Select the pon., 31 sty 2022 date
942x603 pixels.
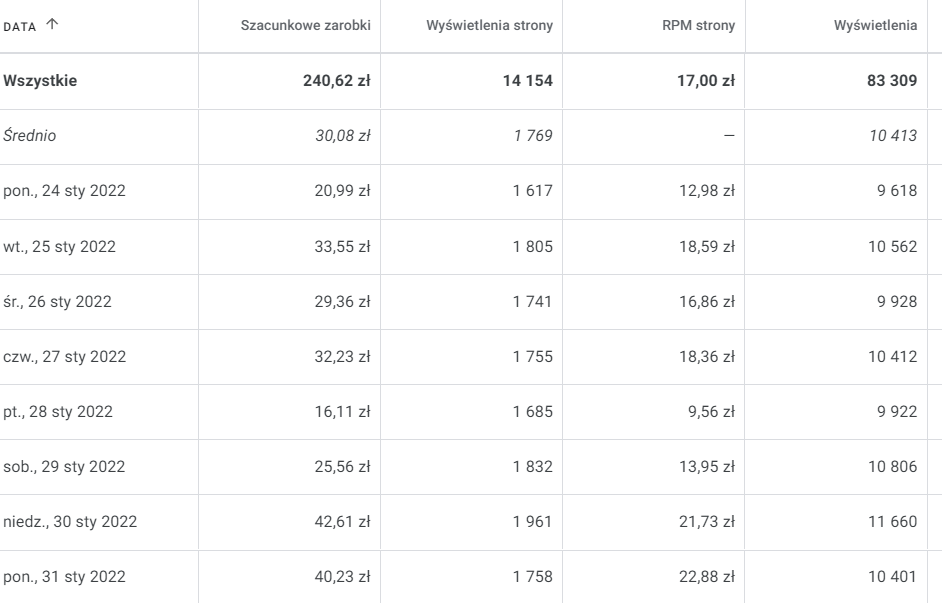click(x=65, y=576)
